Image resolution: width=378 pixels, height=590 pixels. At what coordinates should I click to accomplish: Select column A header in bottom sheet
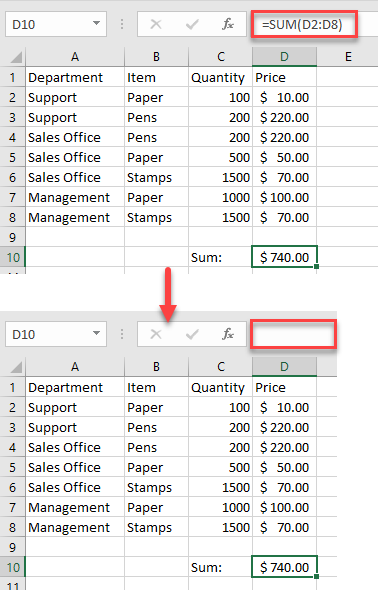pos(75,367)
